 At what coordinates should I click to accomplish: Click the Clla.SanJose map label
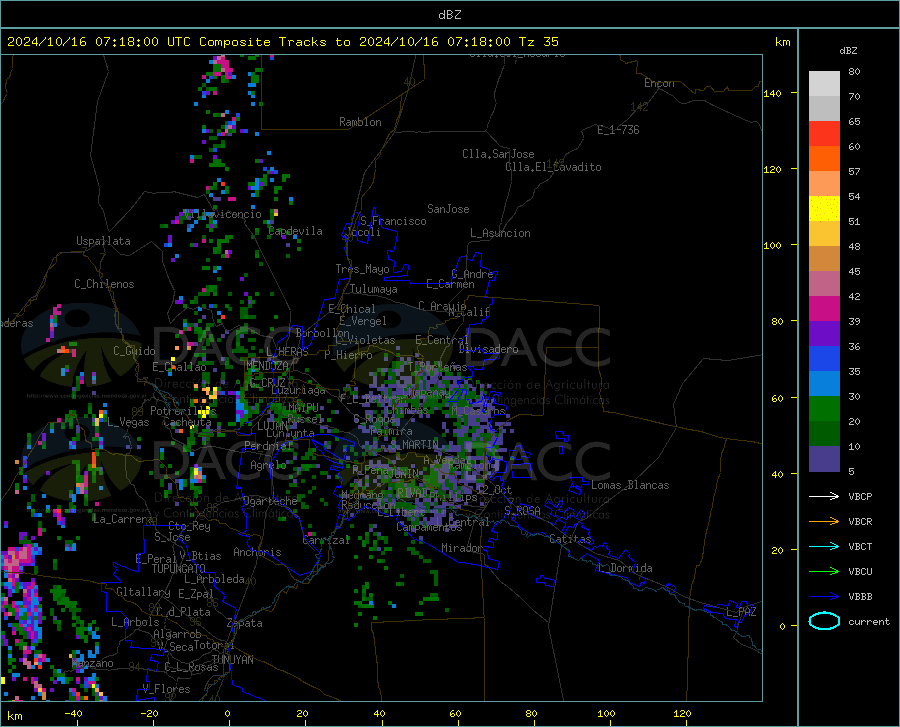tap(498, 154)
